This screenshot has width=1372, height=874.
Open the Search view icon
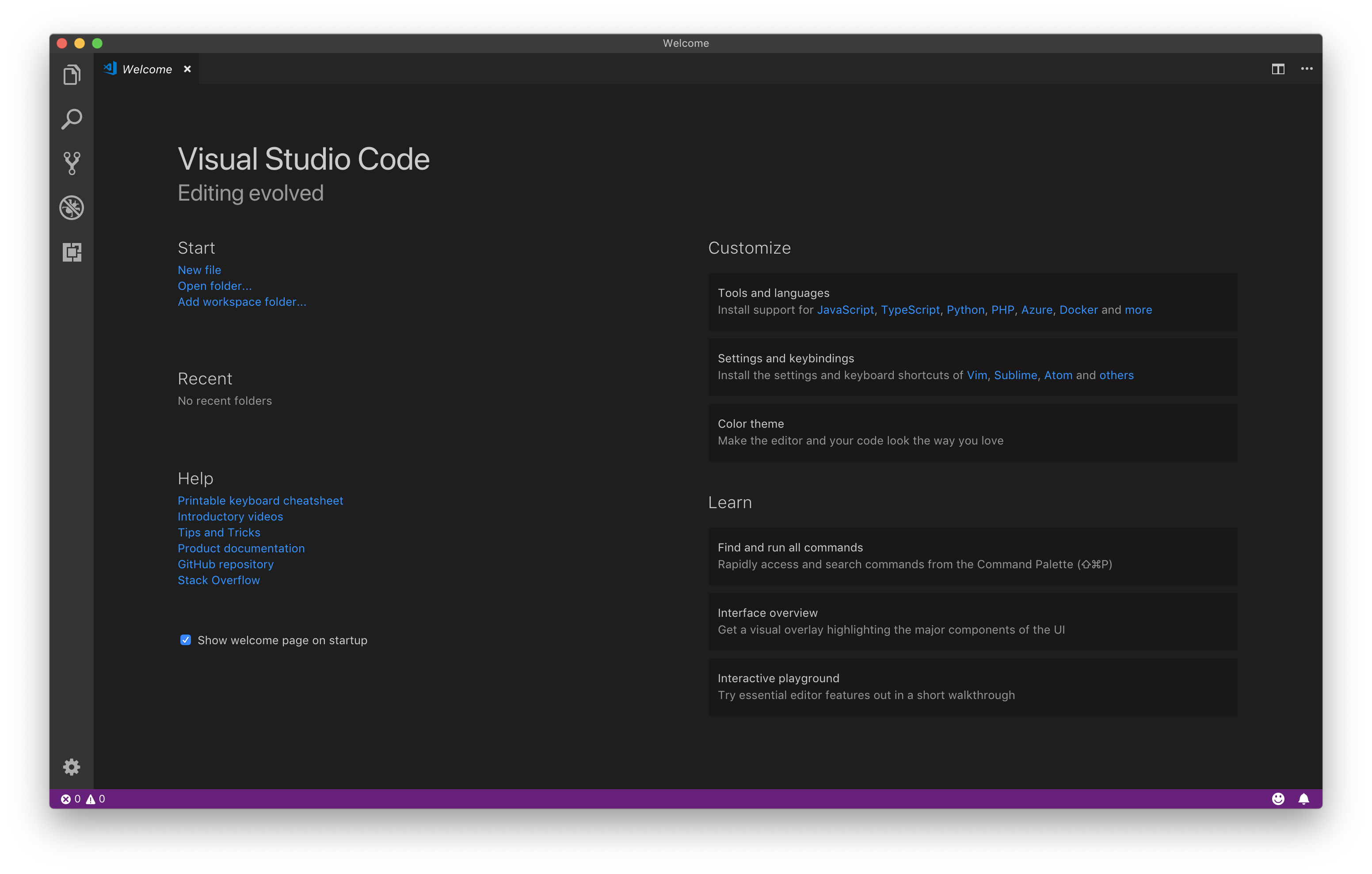[x=72, y=119]
